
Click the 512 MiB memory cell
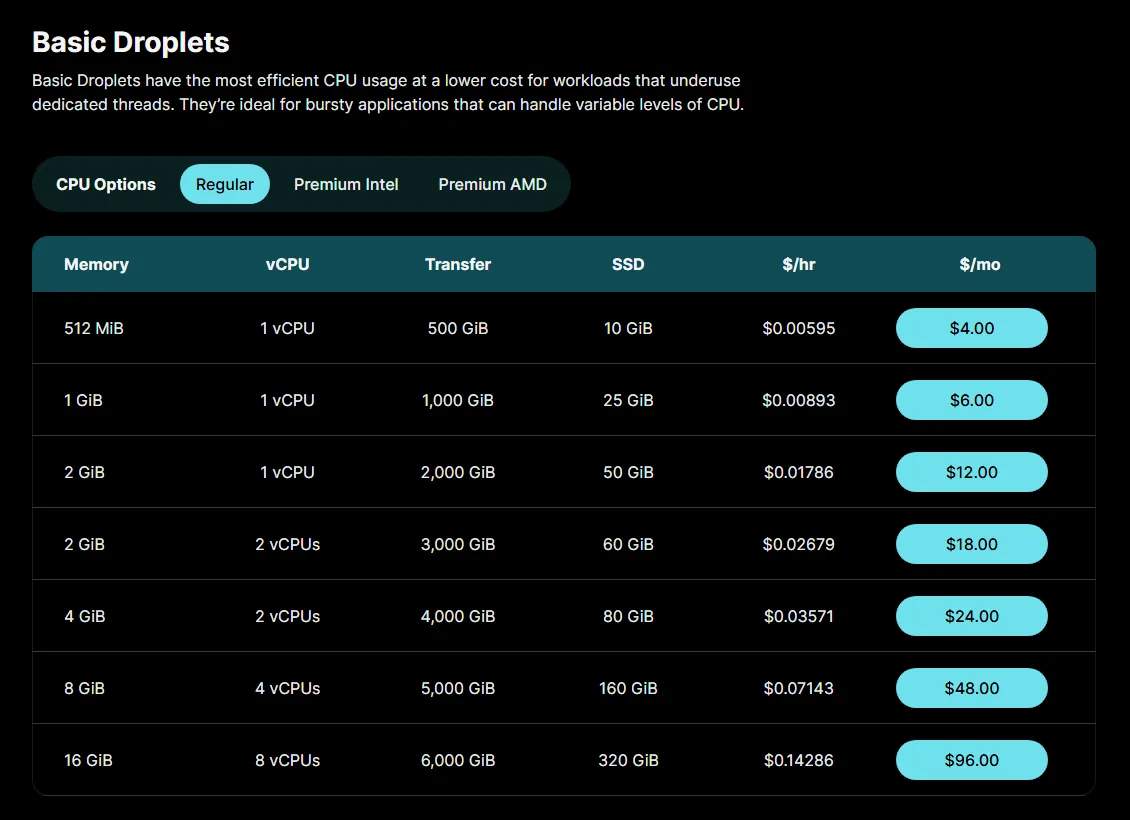[94, 329]
